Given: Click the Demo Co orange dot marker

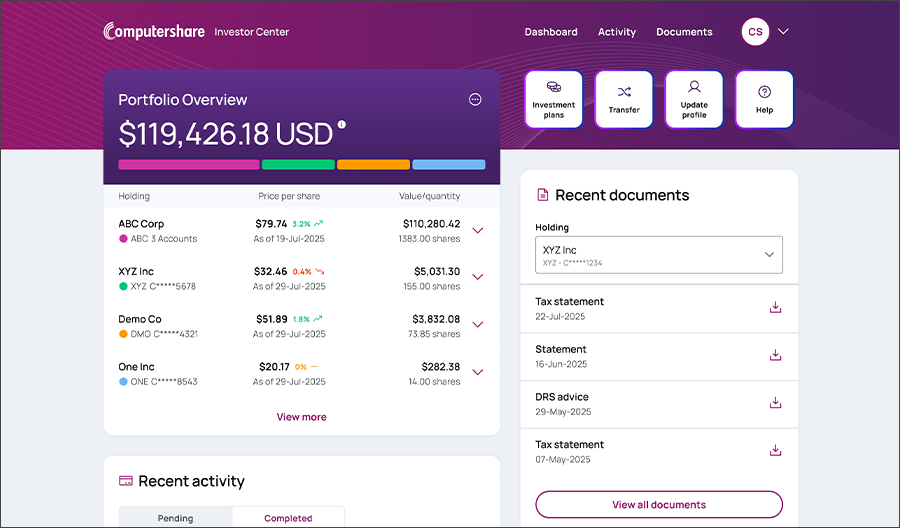Looking at the screenshot, I should click(123, 334).
